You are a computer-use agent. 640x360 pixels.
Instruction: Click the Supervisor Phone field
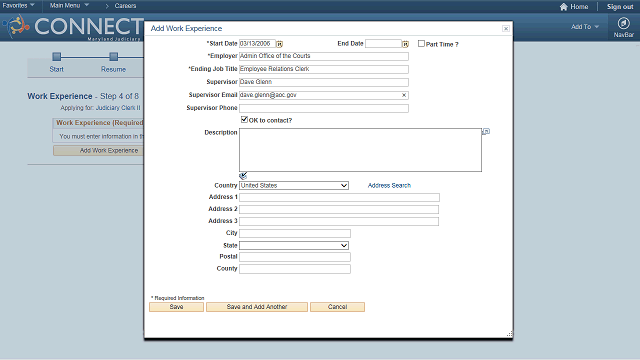(x=324, y=108)
